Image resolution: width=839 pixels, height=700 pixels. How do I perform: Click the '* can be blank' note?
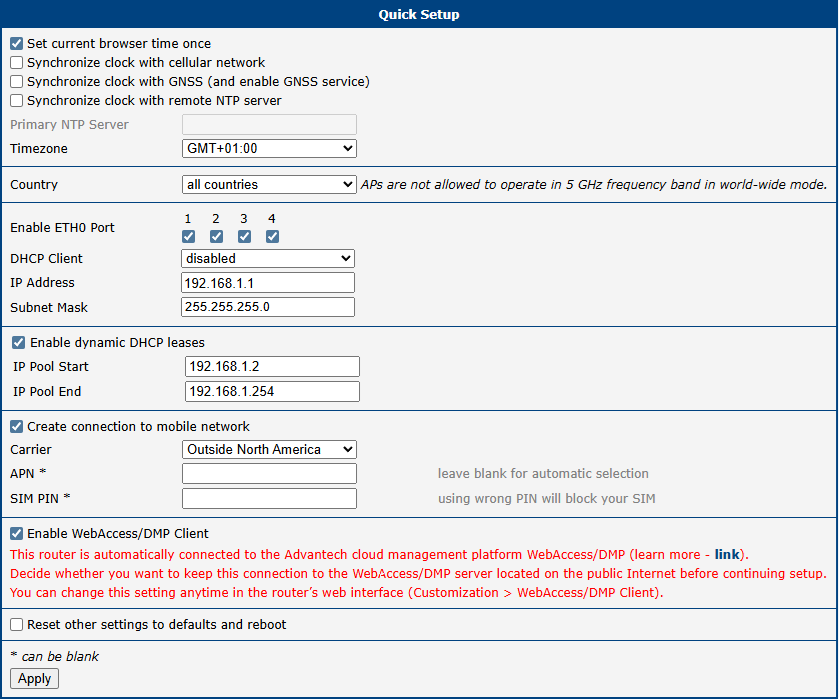pyautogui.click(x=55, y=657)
